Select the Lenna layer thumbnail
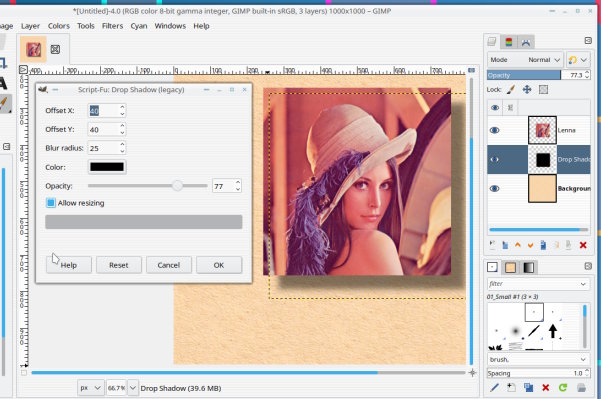The image size is (601, 399). [542, 130]
